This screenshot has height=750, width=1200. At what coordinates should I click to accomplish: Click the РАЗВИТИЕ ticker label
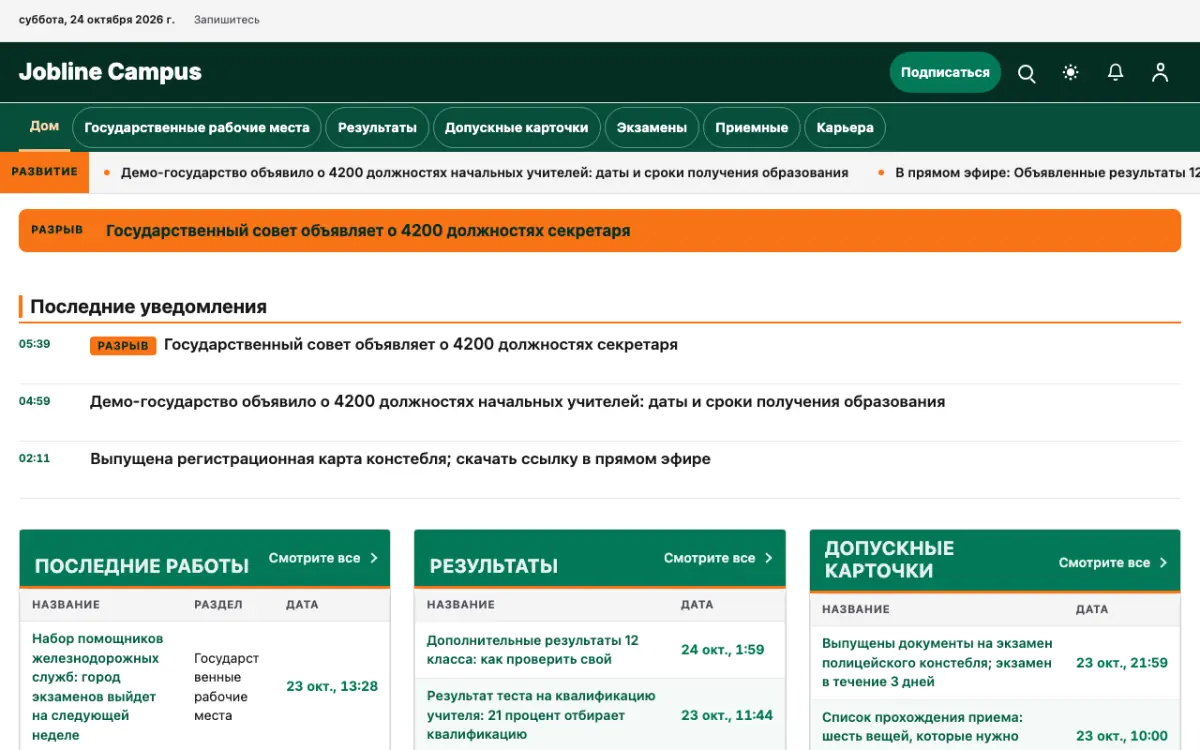coord(44,172)
